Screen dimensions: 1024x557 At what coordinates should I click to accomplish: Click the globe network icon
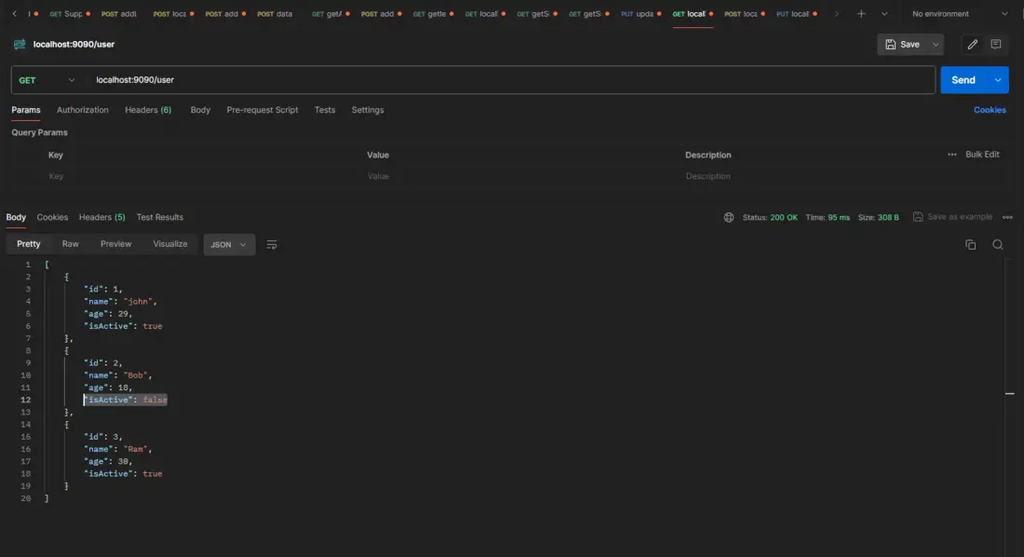pos(729,217)
